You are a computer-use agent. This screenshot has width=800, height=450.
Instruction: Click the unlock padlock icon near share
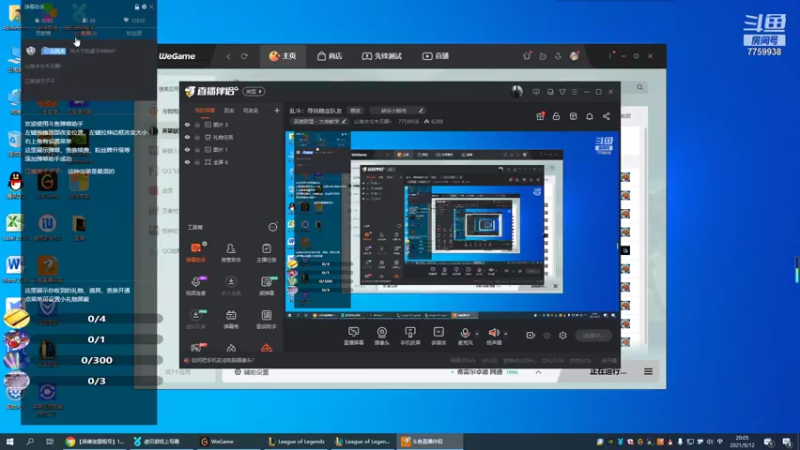coord(556,116)
